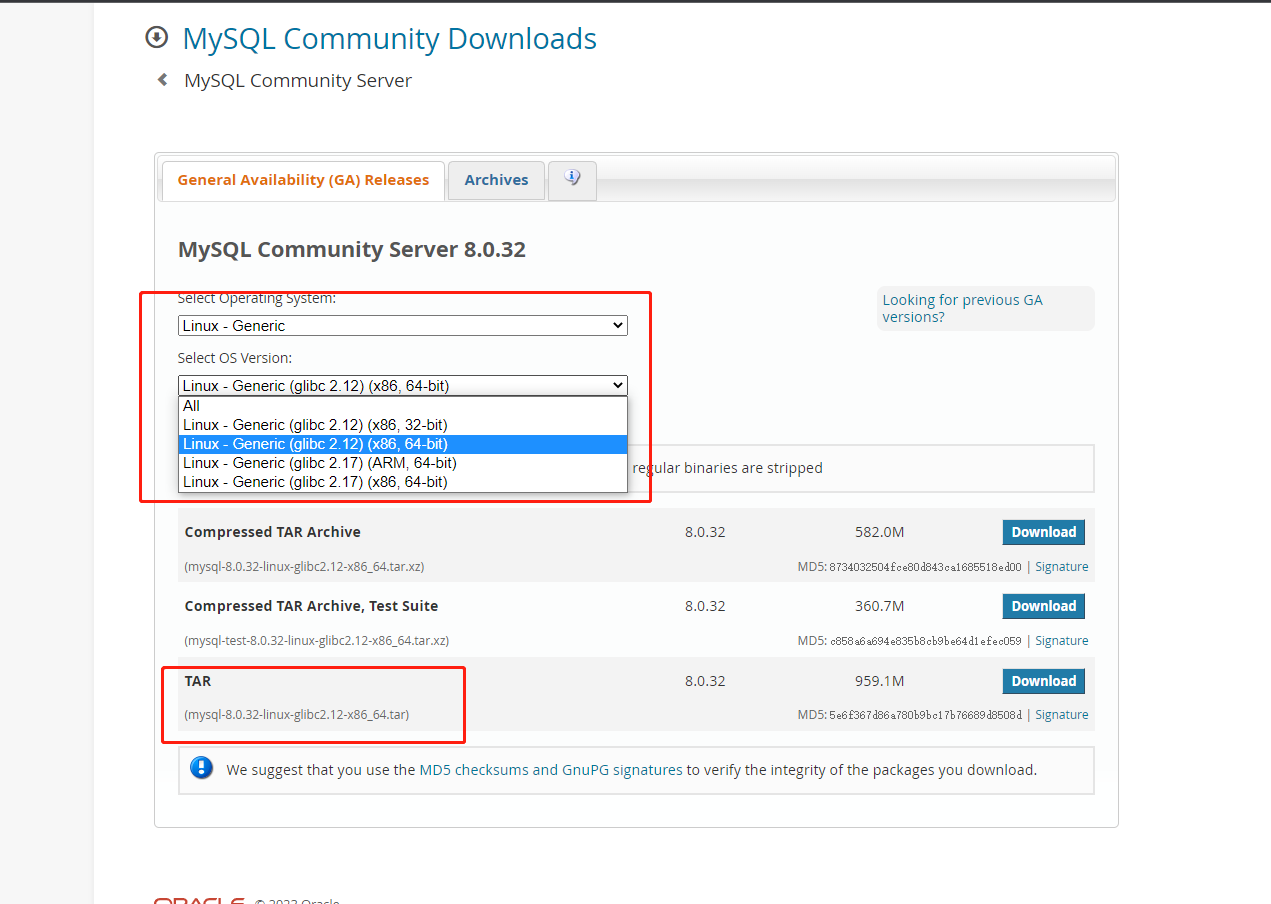Open the Select OS Version combo box
The image size is (1271, 904).
coord(403,385)
